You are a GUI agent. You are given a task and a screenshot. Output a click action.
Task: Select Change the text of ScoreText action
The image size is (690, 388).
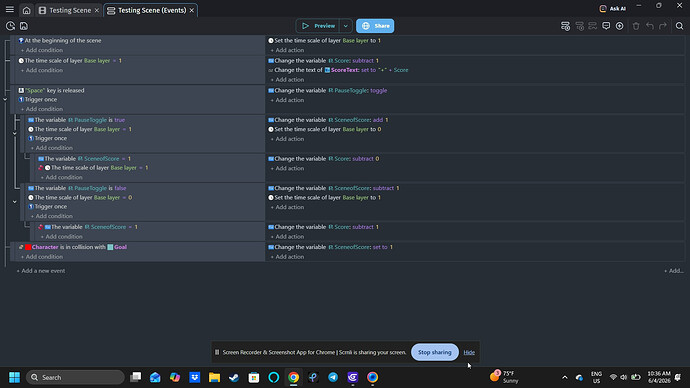tap(338, 70)
